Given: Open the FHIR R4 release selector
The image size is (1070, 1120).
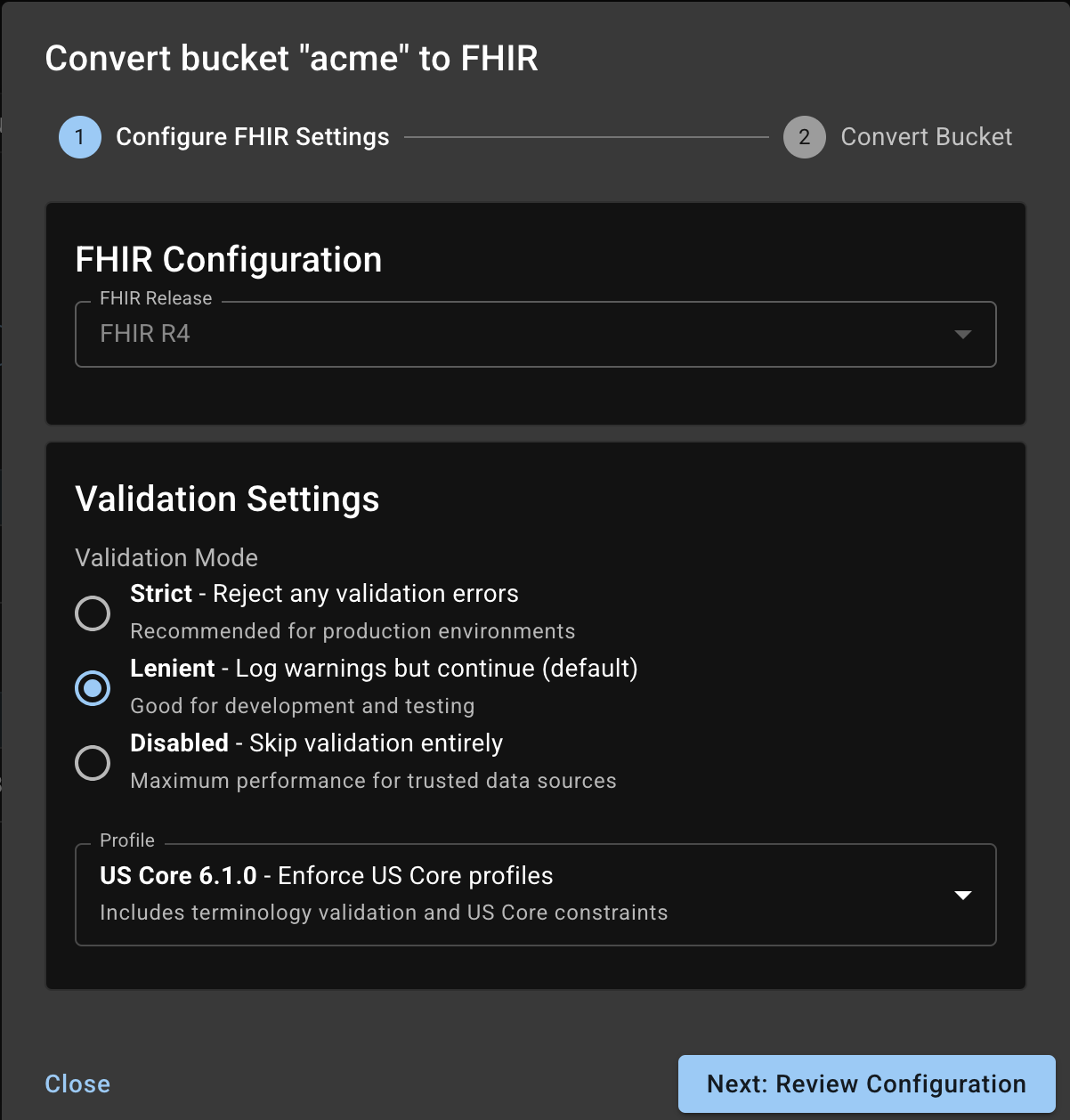Looking at the screenshot, I should (534, 335).
